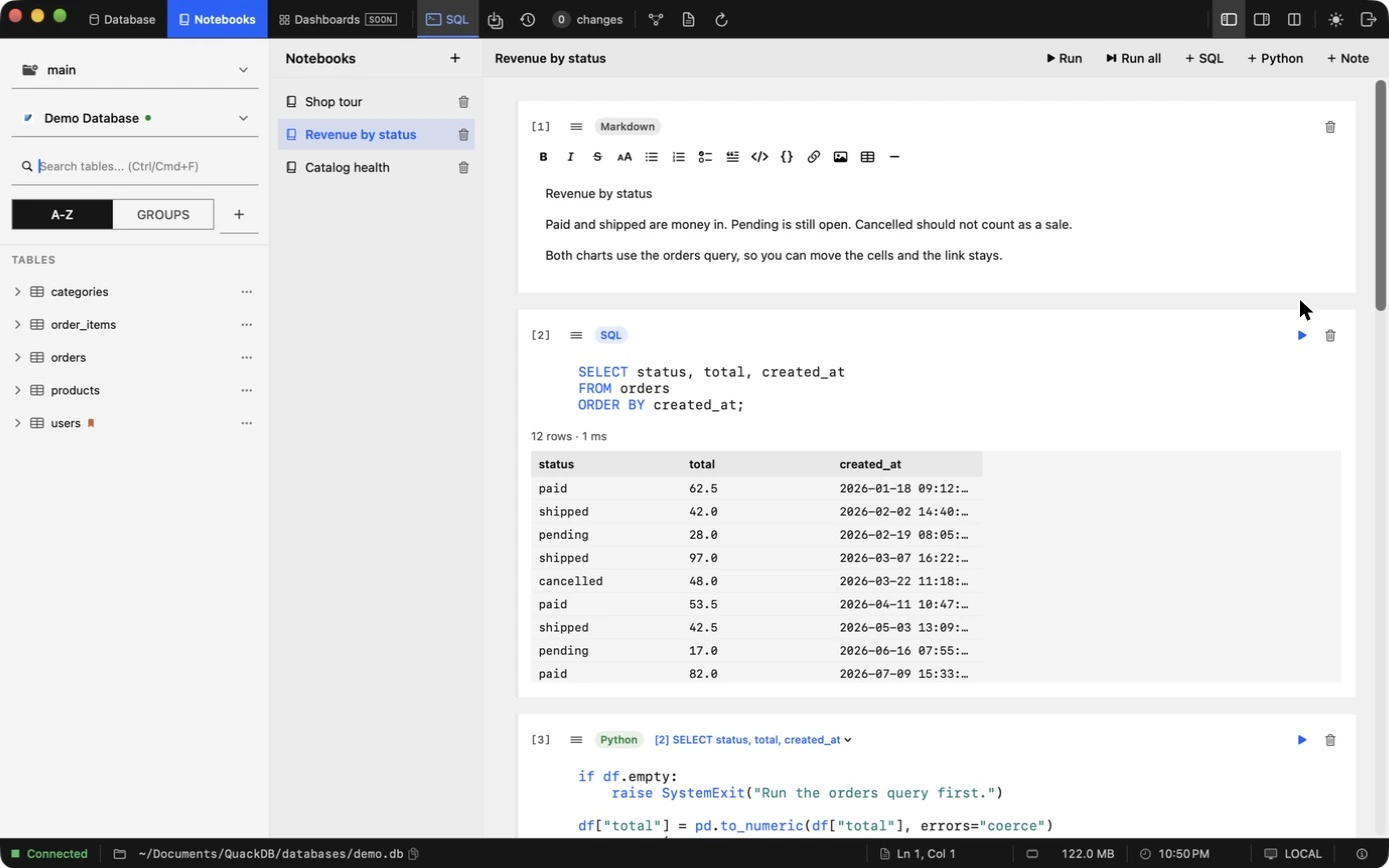Image resolution: width=1389 pixels, height=868 pixels.
Task: Insert a horizontal rule
Action: 894,157
